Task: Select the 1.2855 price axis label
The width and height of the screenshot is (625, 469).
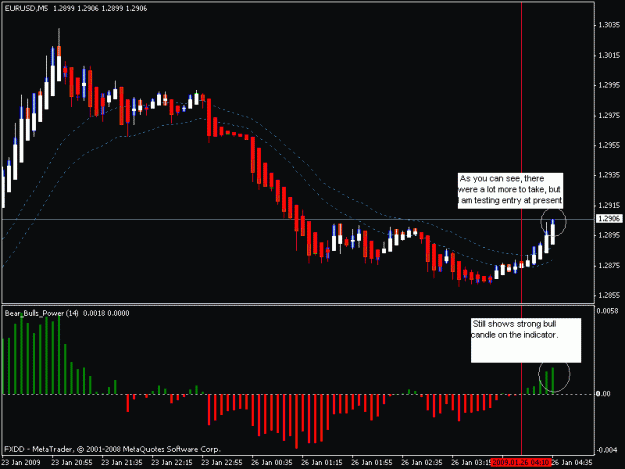Action: (609, 295)
